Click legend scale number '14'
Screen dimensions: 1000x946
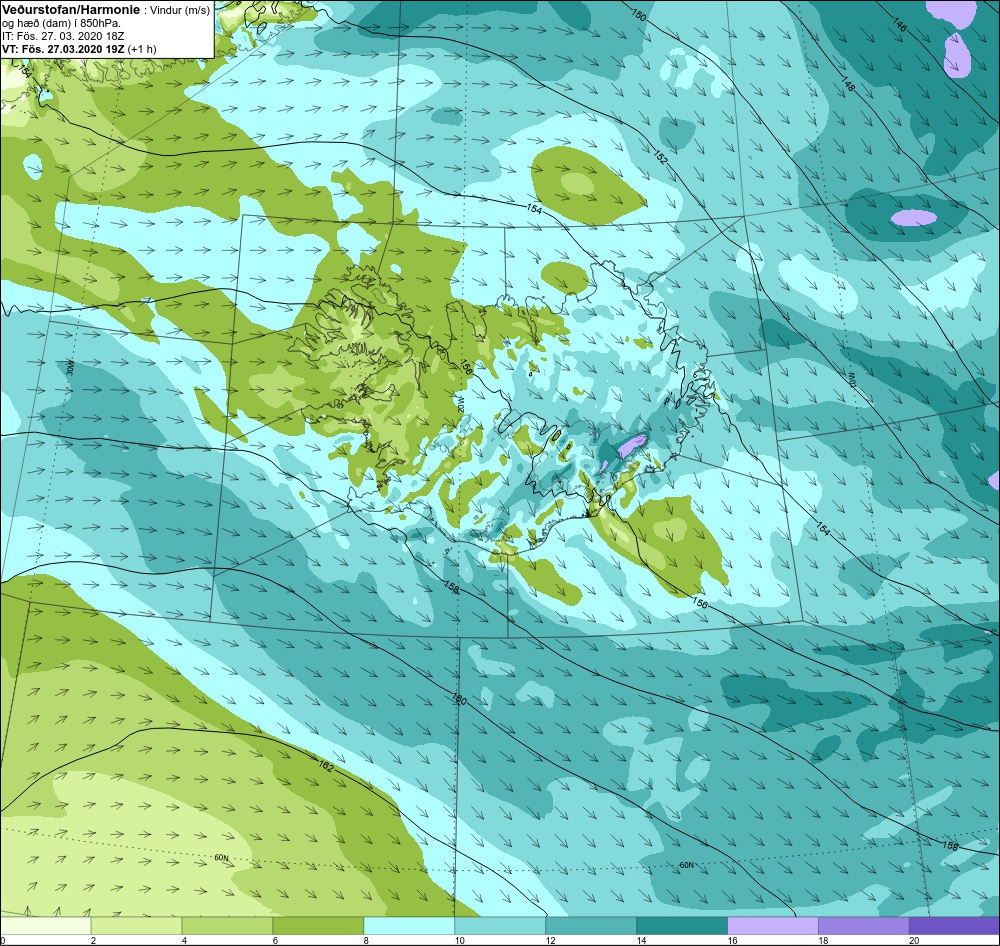(641, 940)
